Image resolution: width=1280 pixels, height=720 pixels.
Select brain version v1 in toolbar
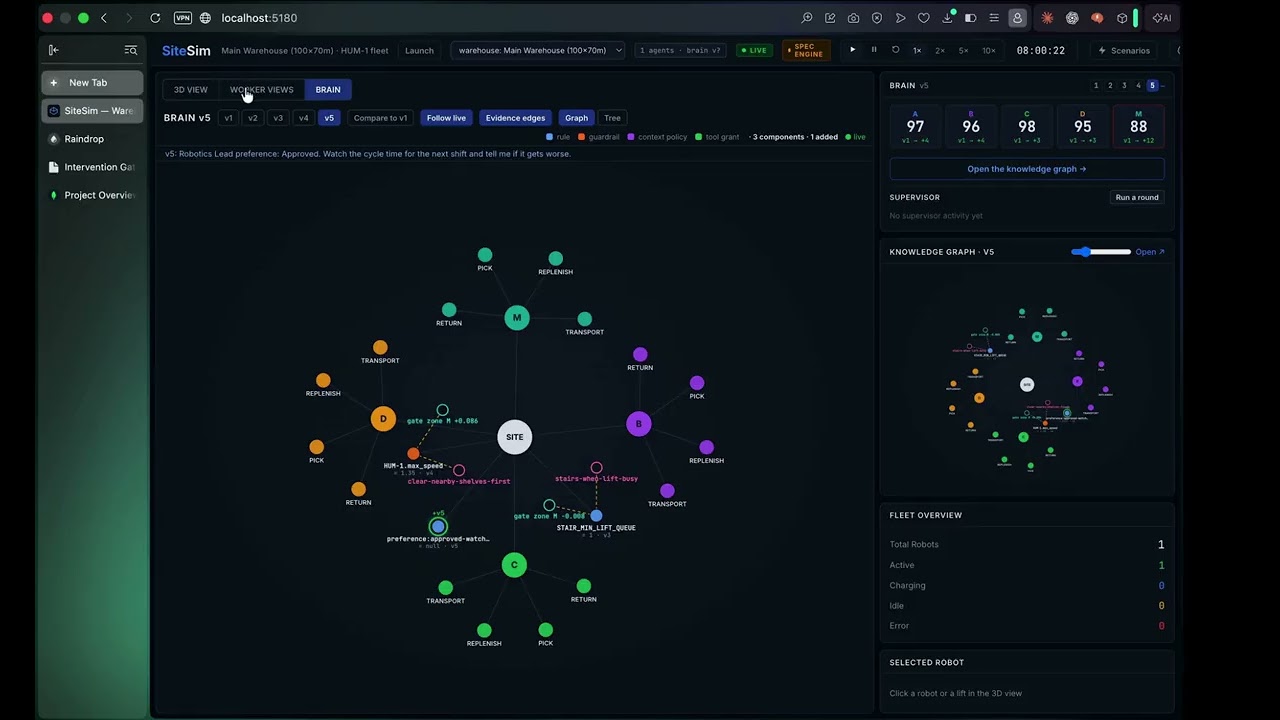pos(228,118)
